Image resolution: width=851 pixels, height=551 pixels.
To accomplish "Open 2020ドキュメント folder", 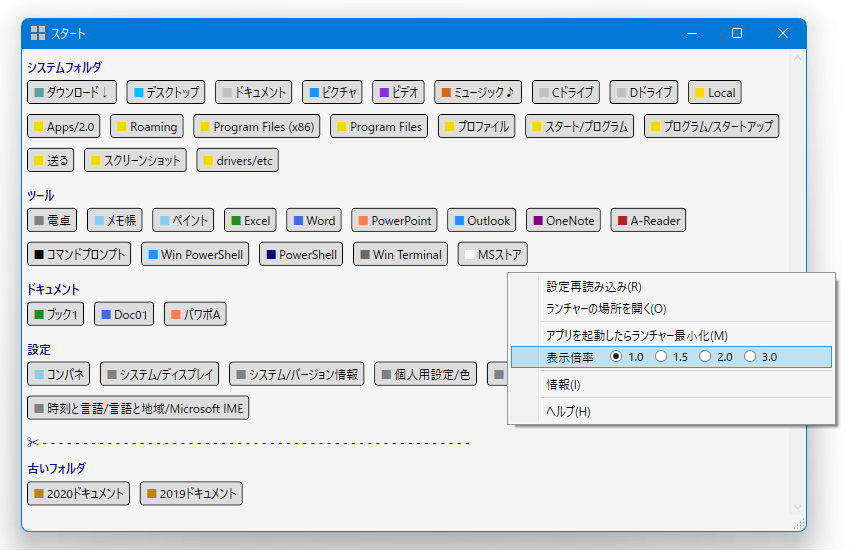I will click(78, 493).
